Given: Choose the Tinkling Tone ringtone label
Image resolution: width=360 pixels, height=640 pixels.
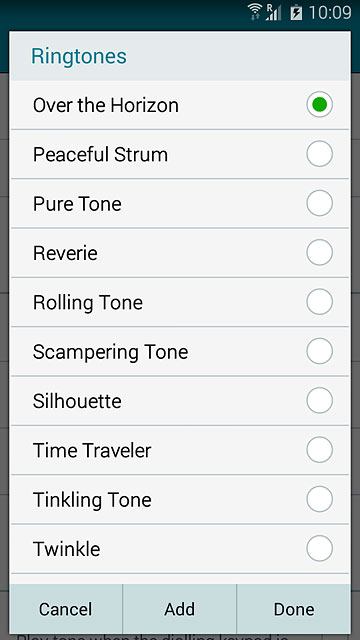Looking at the screenshot, I should (92, 500).
